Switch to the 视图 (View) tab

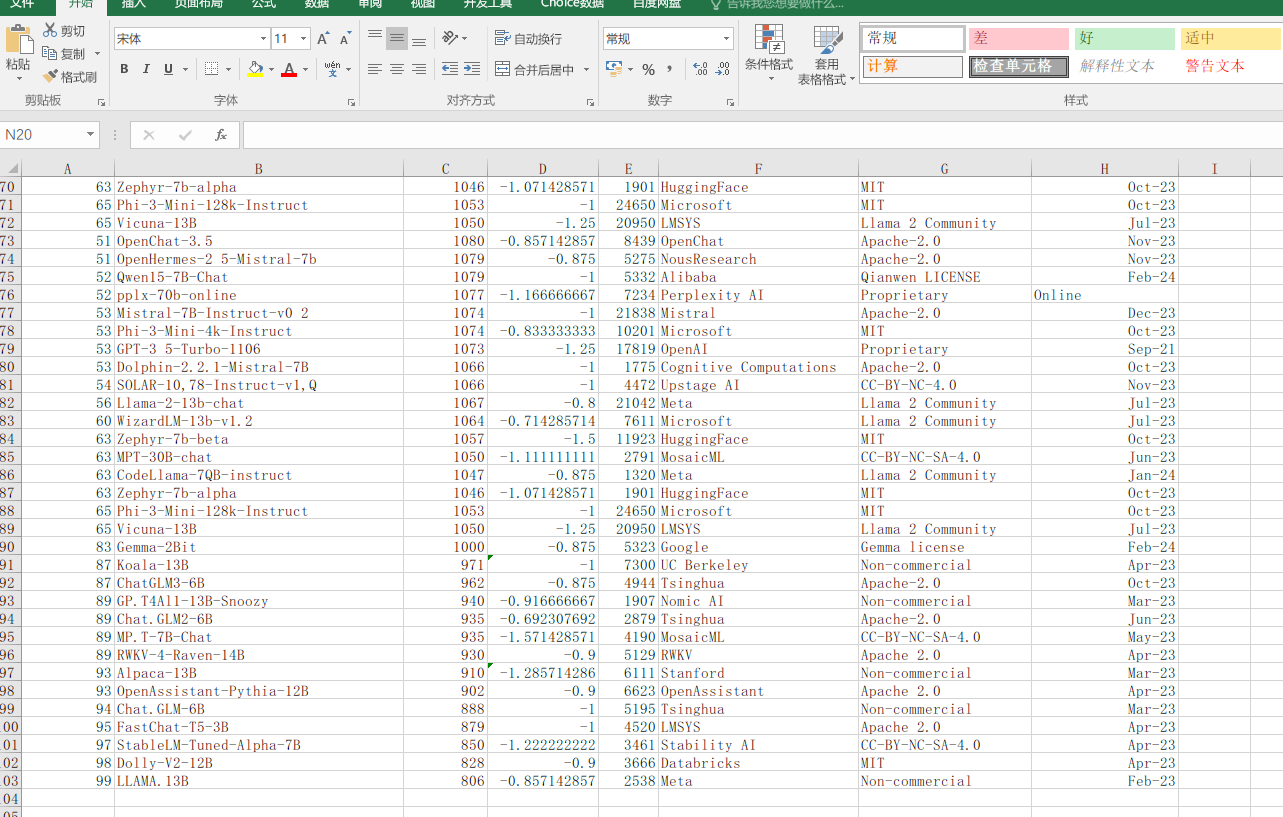[x=423, y=4]
